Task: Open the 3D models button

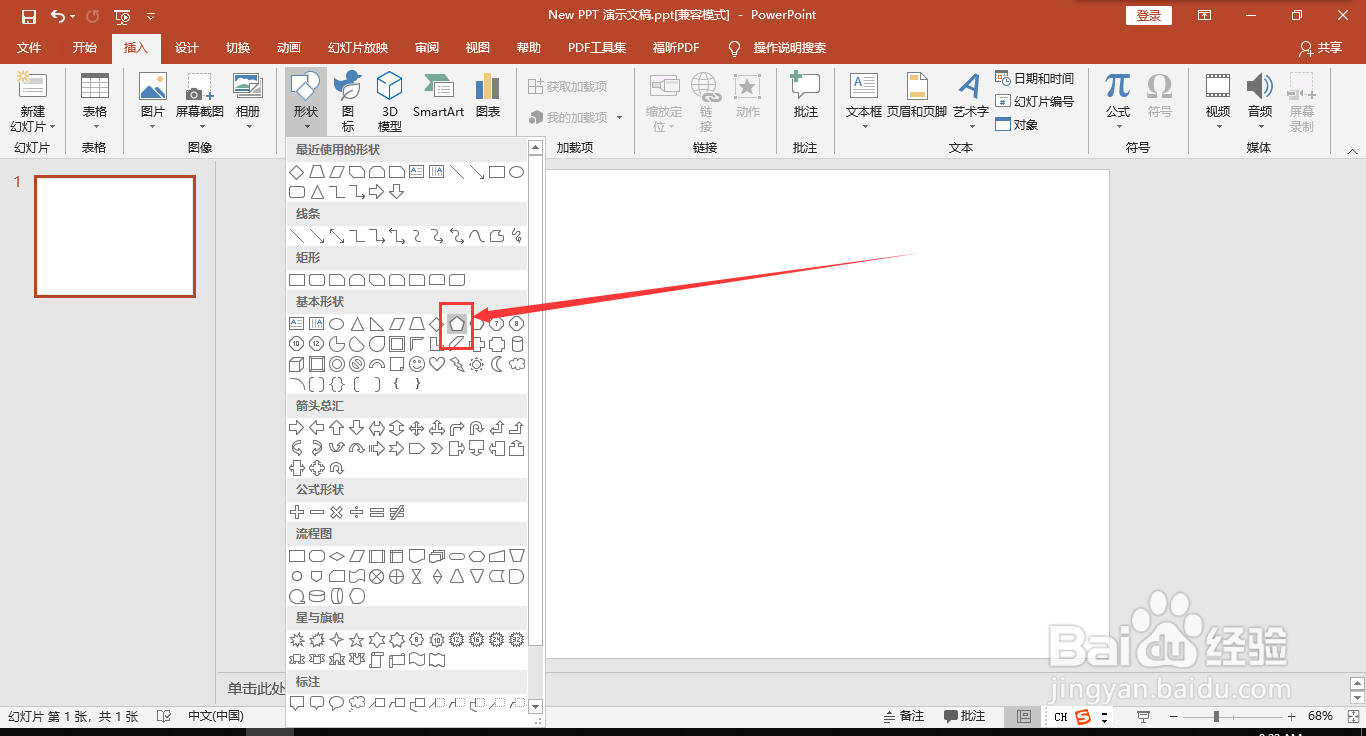Action: tap(389, 101)
